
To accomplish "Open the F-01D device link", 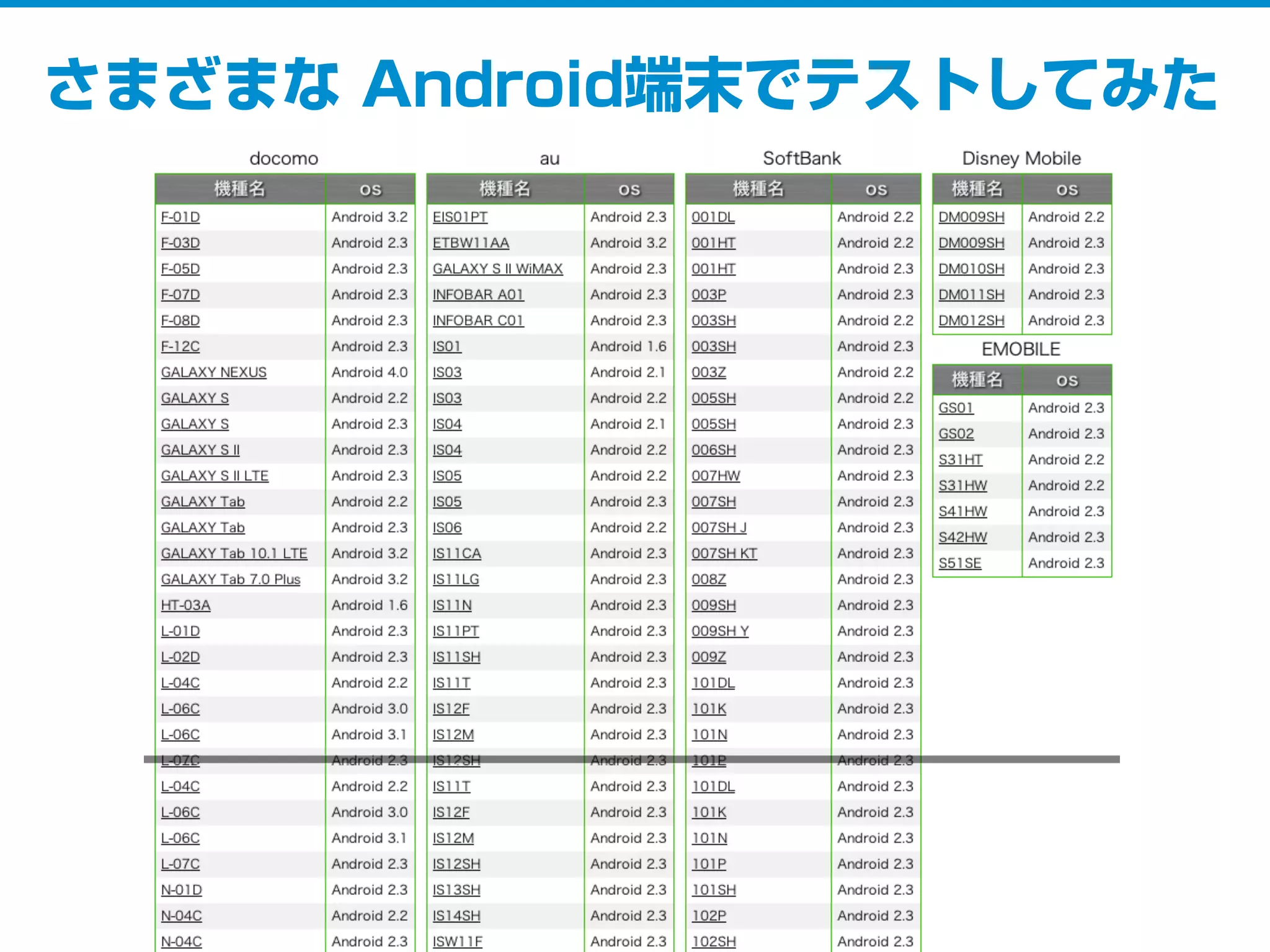I will click(180, 217).
